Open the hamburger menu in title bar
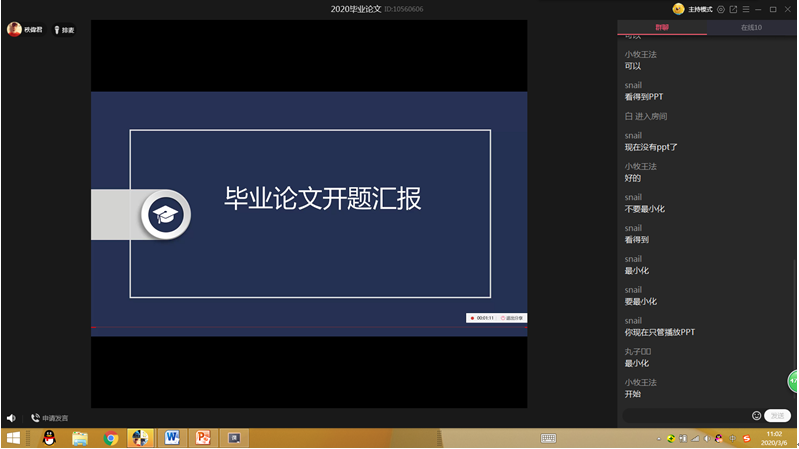 745,9
